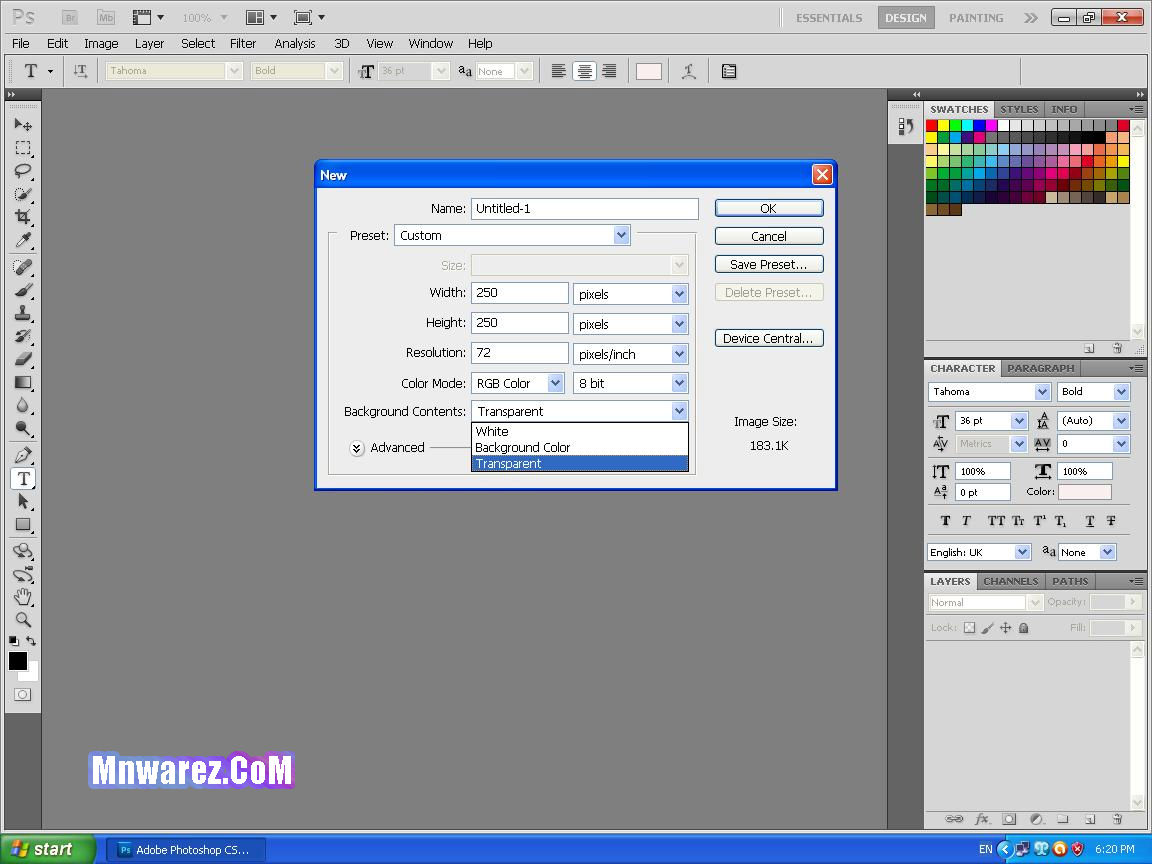Select the Pen tool
Screen dimensions: 1152x864
[23, 456]
